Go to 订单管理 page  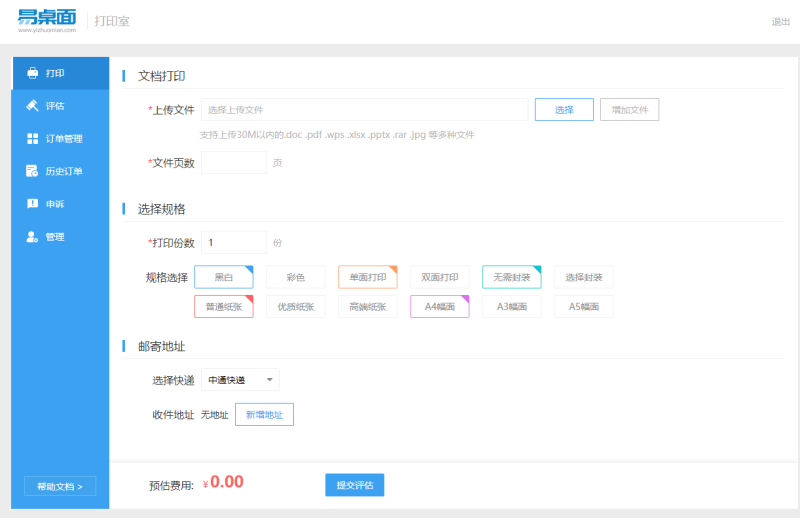[x=60, y=138]
